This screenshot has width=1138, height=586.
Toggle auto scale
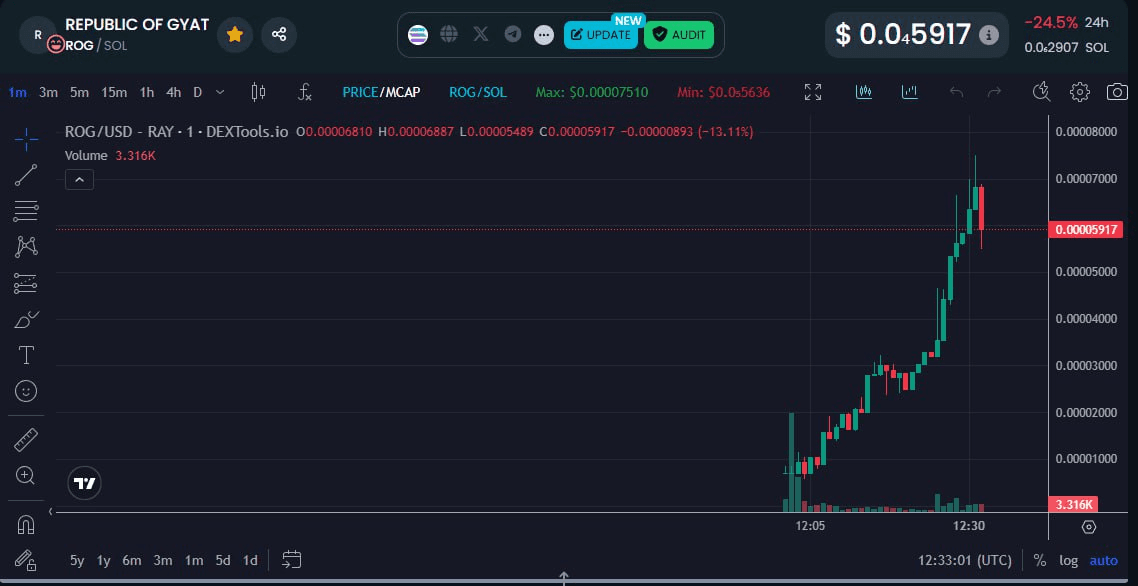tap(1104, 561)
